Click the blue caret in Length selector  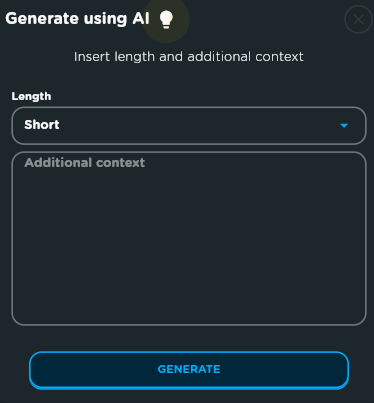(344, 126)
